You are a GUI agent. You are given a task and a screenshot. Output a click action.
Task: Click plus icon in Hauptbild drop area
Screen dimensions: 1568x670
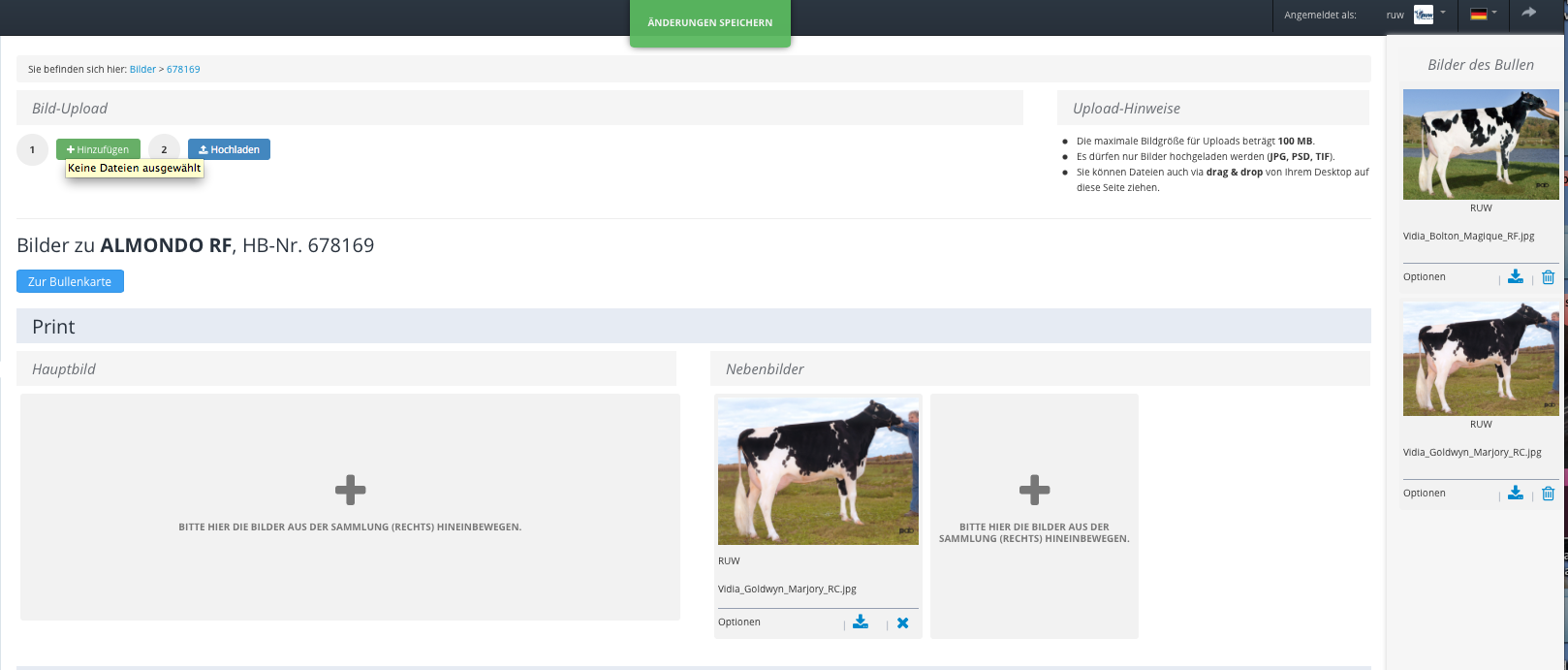pos(350,490)
